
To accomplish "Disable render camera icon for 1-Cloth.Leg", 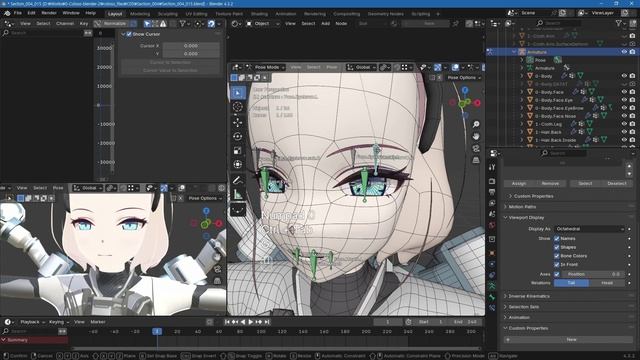I will coord(632,124).
